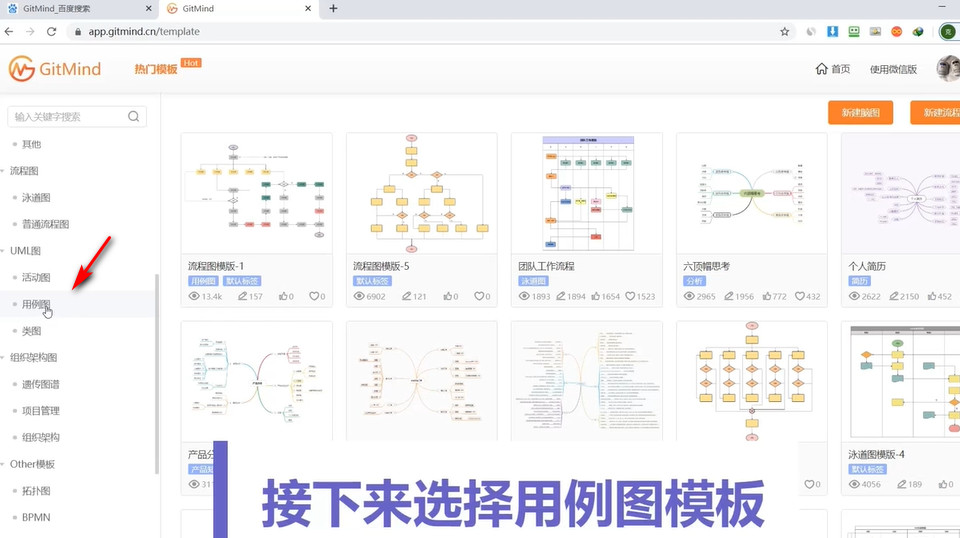
Task: Open the 团队工作流程 template thumbnail
Action: pos(587,193)
